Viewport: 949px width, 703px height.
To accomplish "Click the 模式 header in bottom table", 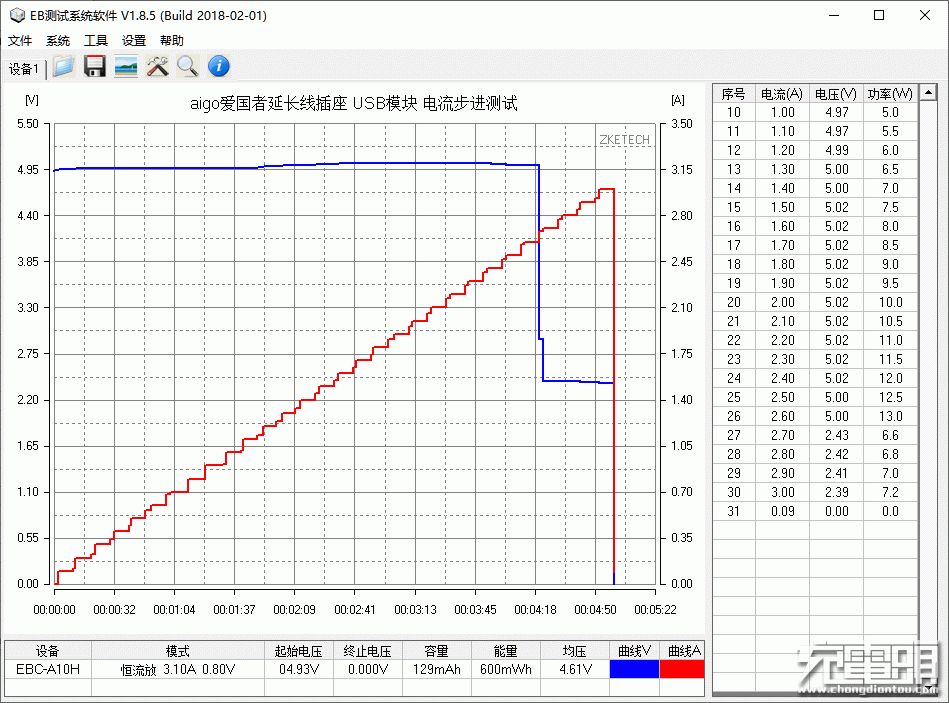I will coord(177,651).
